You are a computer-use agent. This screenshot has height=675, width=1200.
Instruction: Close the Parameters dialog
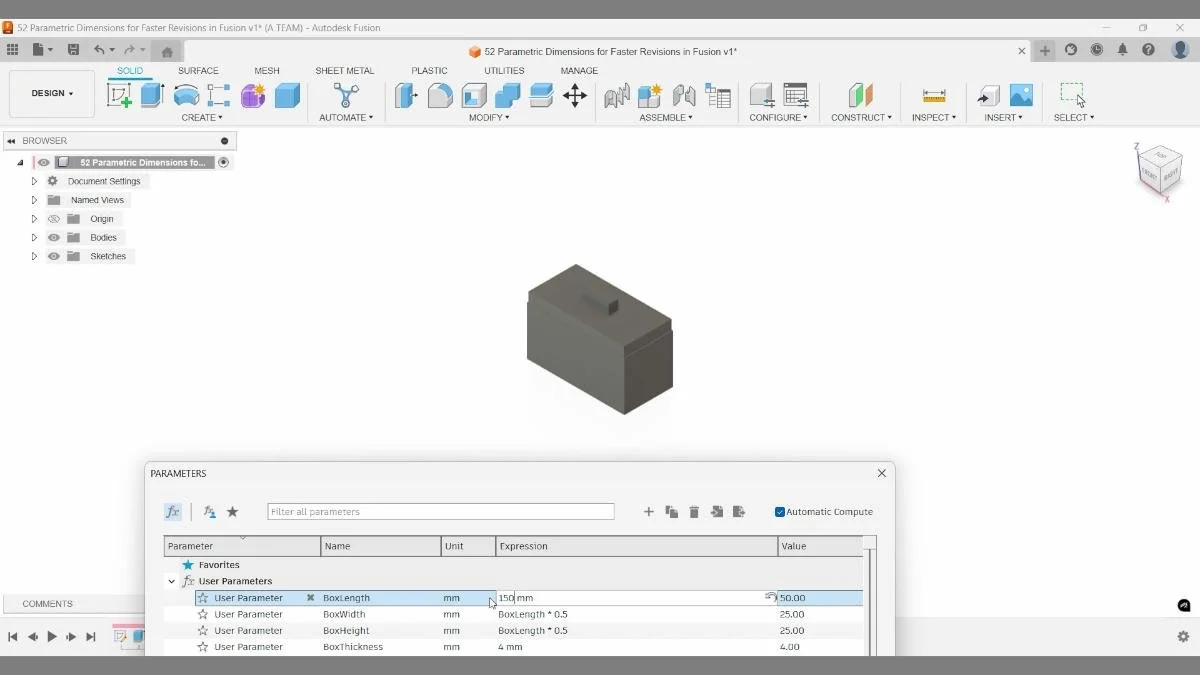(881, 473)
